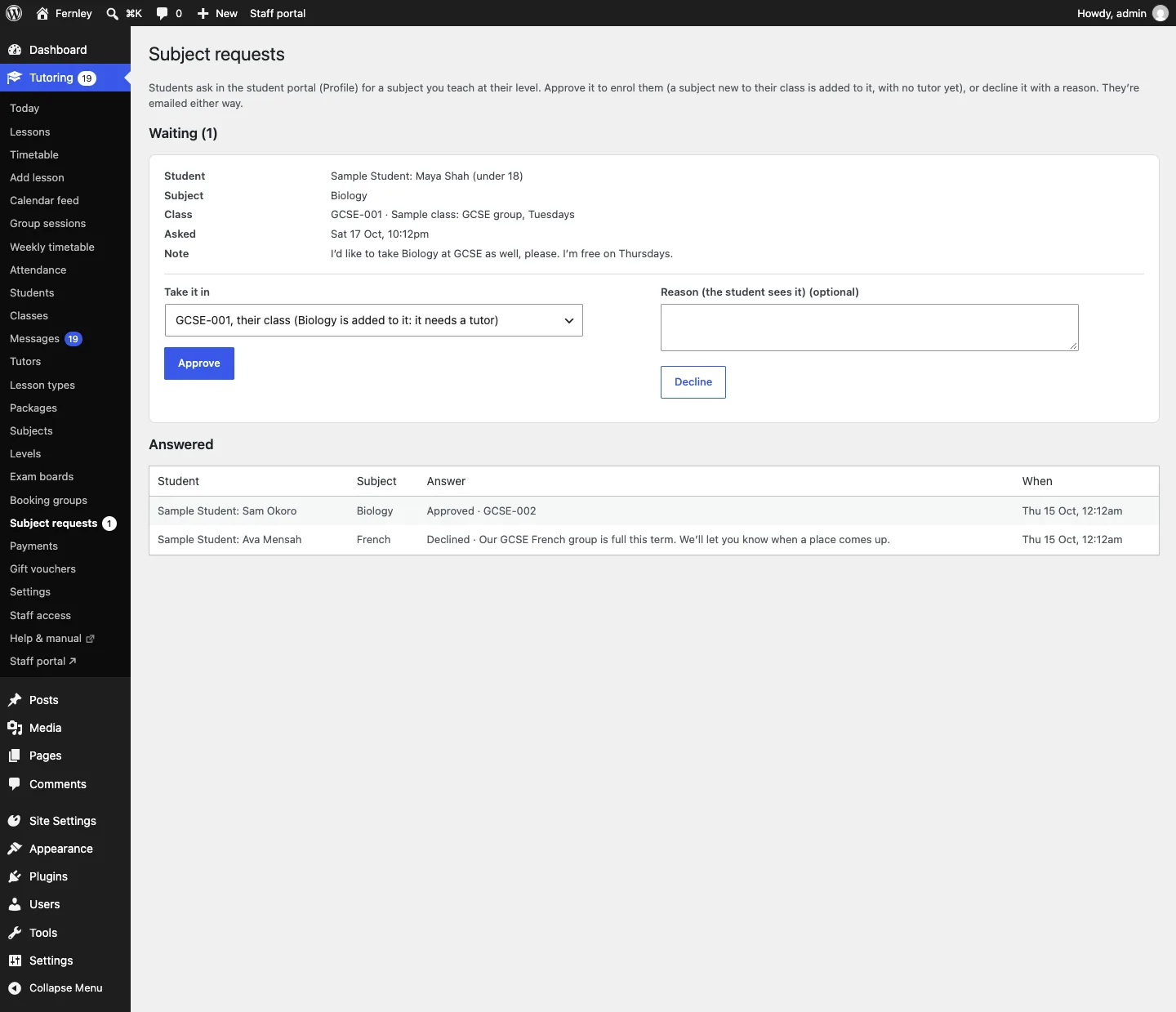Image resolution: width=1176 pixels, height=1012 pixels.
Task: Click the decline reason text box
Action: (870, 328)
